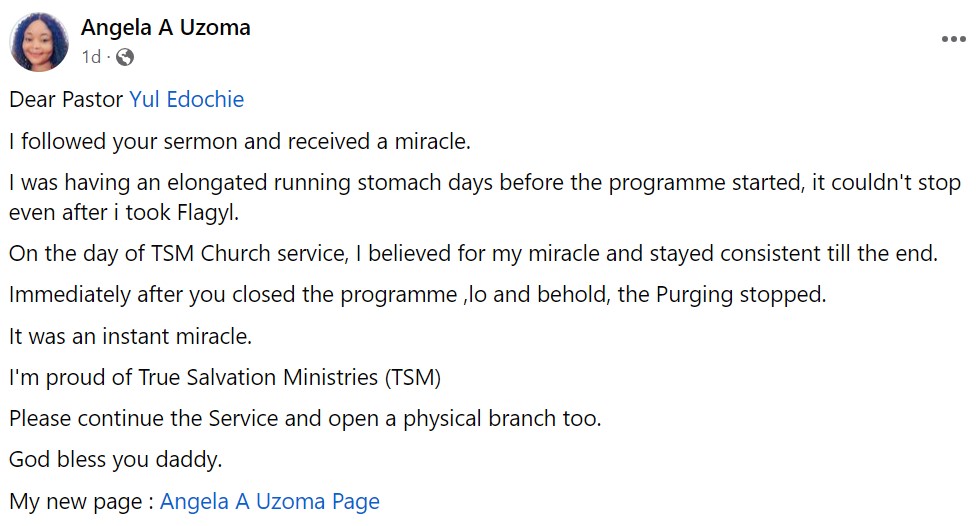Click the 'My new page :' label text

[x=80, y=502]
